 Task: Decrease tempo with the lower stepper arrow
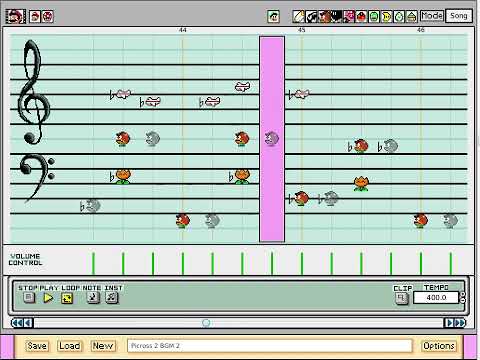point(463,301)
